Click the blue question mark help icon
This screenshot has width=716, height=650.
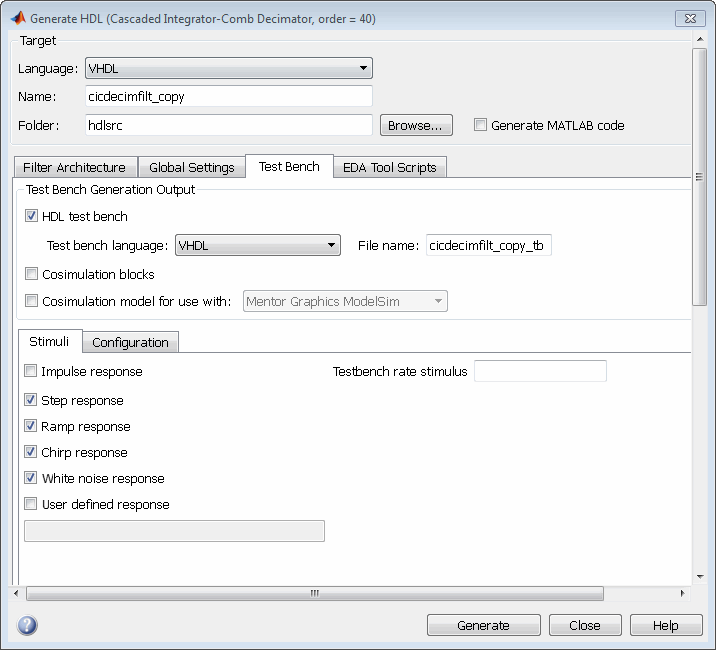(x=27, y=625)
